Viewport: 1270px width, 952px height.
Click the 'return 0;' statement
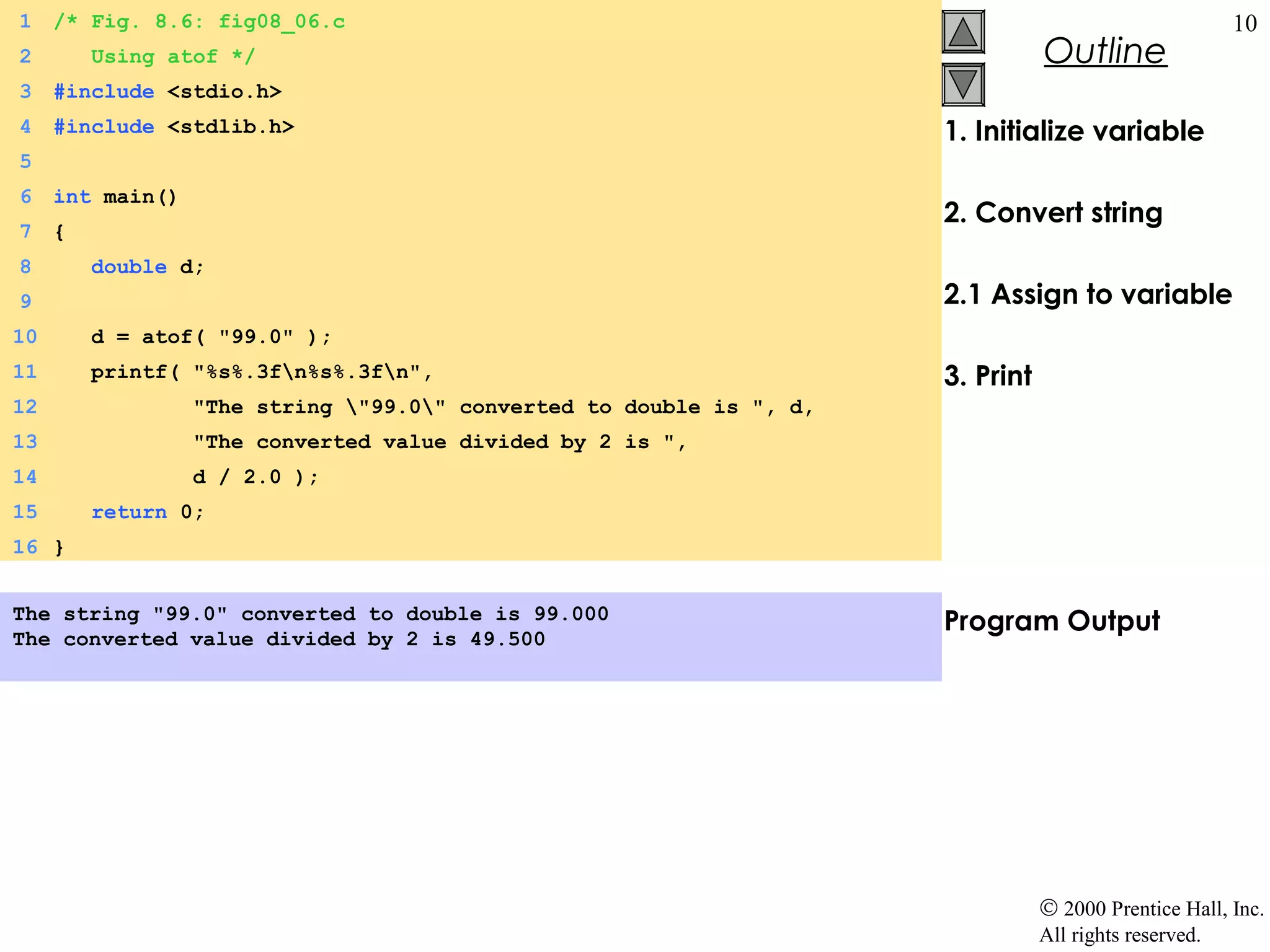[x=148, y=512]
